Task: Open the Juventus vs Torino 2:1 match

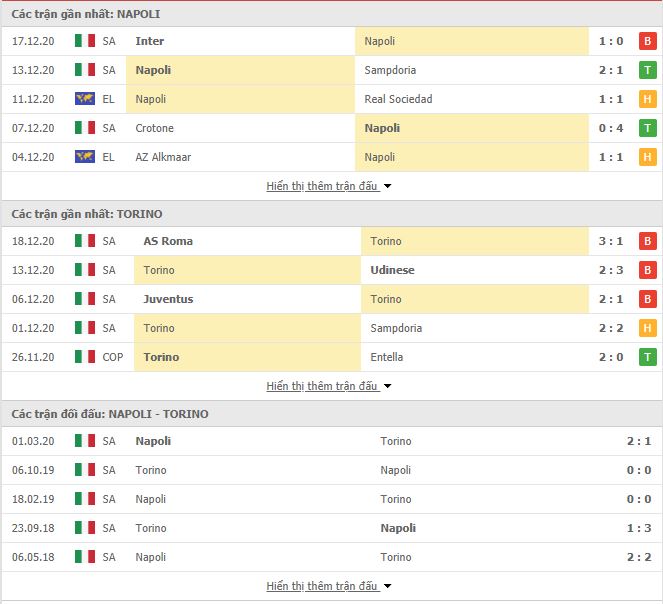Action: tap(332, 299)
